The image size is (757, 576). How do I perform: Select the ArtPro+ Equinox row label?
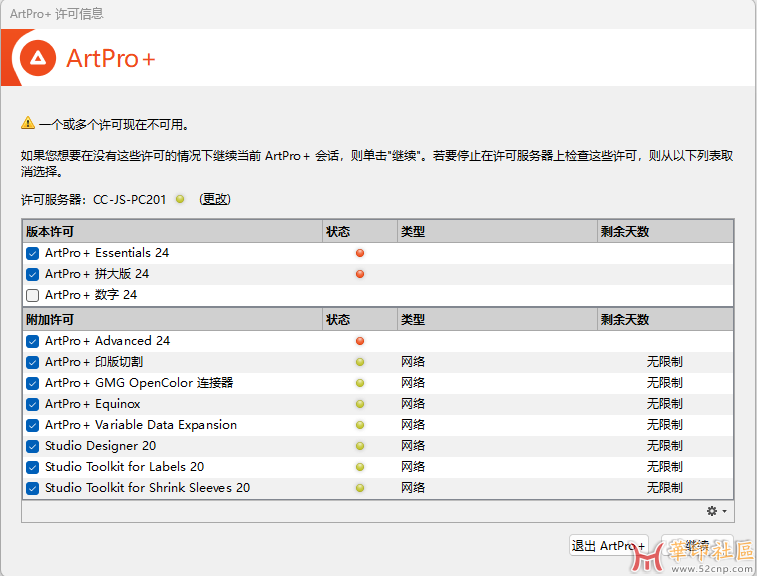click(93, 404)
